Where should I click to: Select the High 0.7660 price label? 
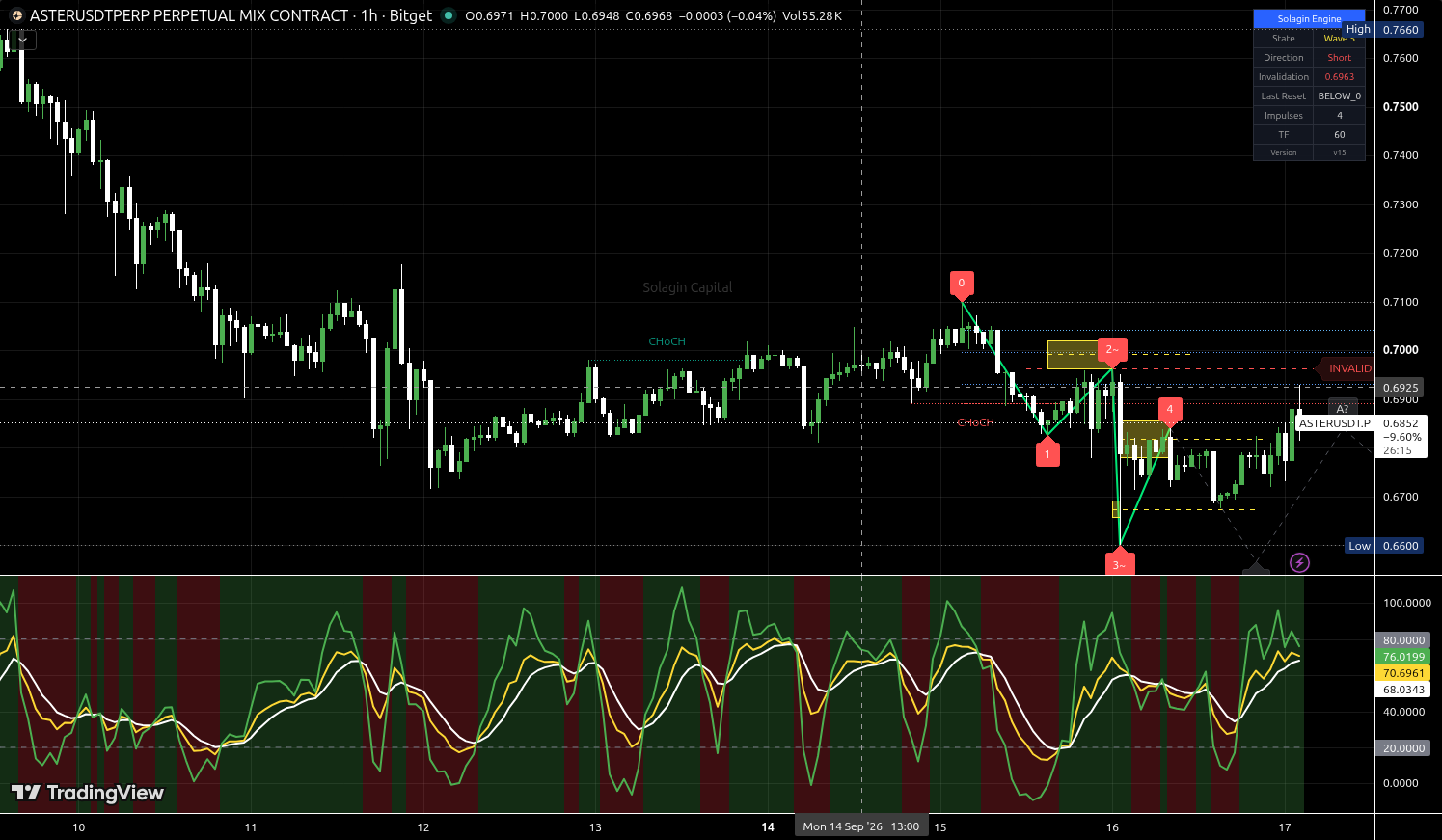(1383, 30)
